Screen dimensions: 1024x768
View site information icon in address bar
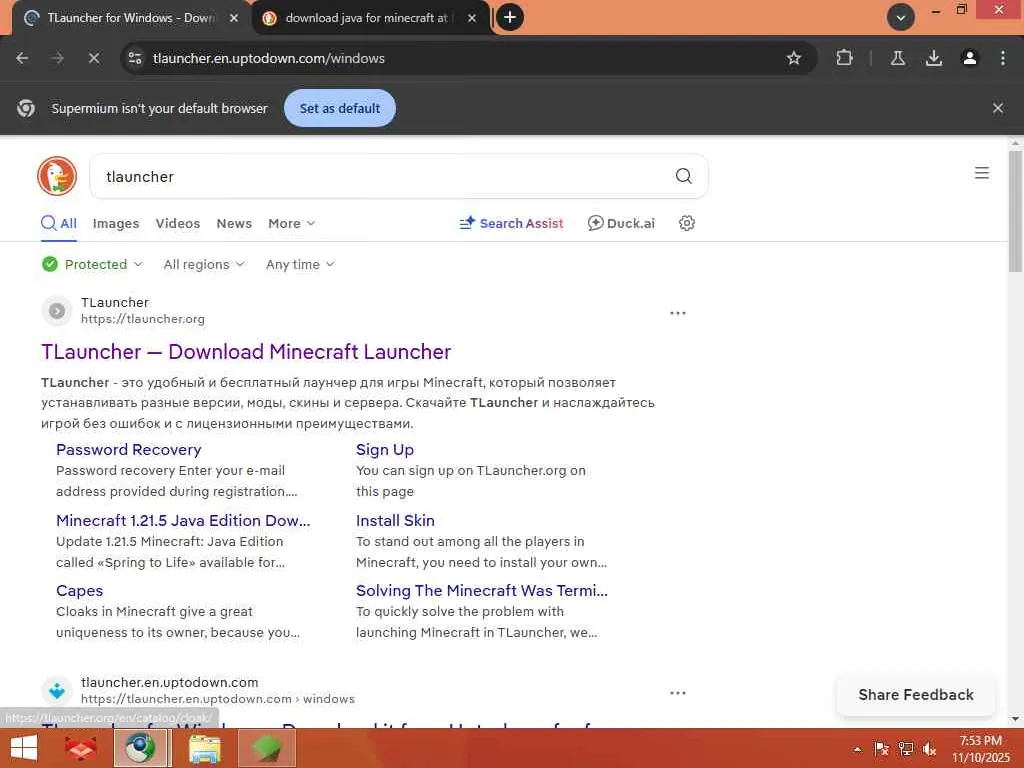tap(135, 58)
